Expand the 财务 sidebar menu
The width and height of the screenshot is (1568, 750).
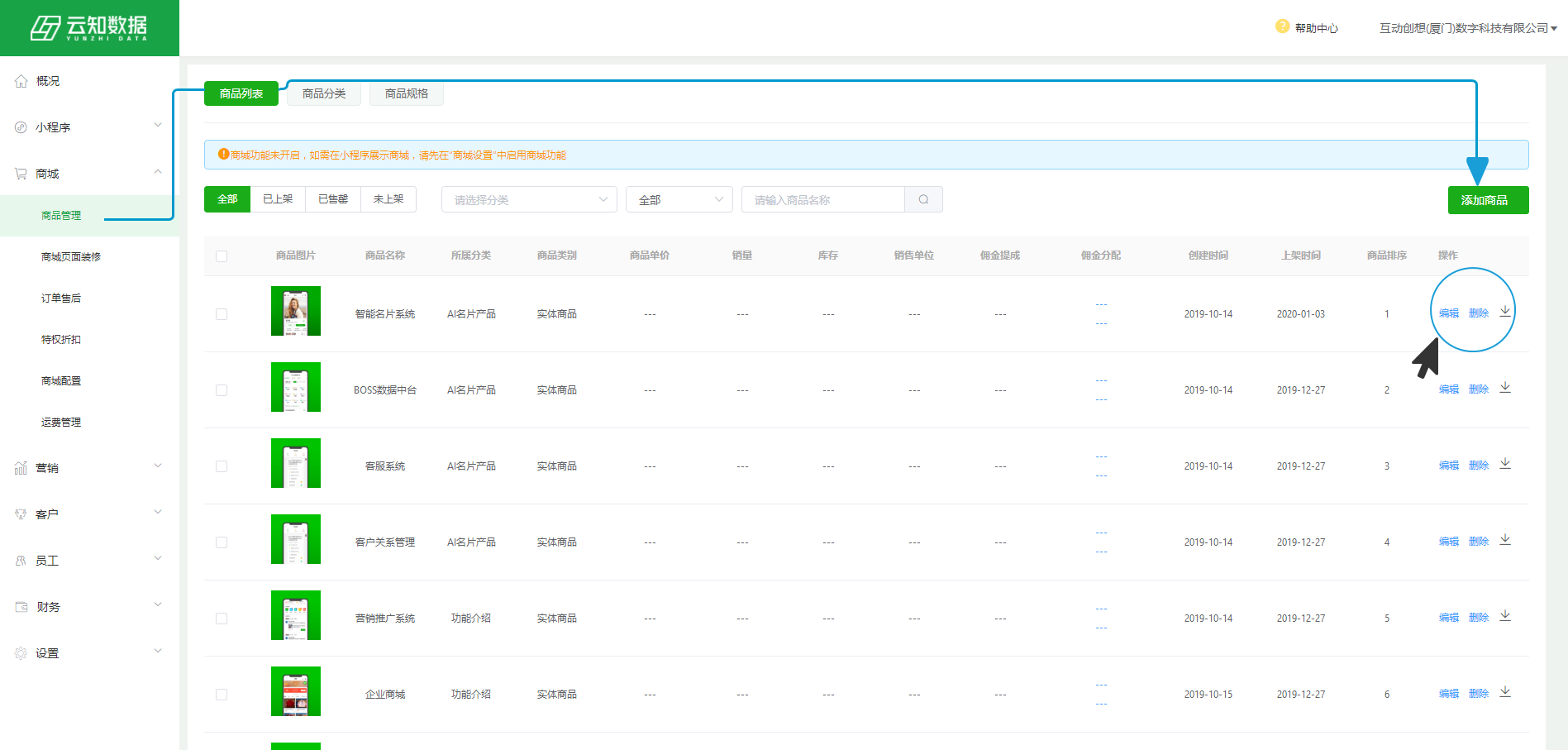click(158, 605)
